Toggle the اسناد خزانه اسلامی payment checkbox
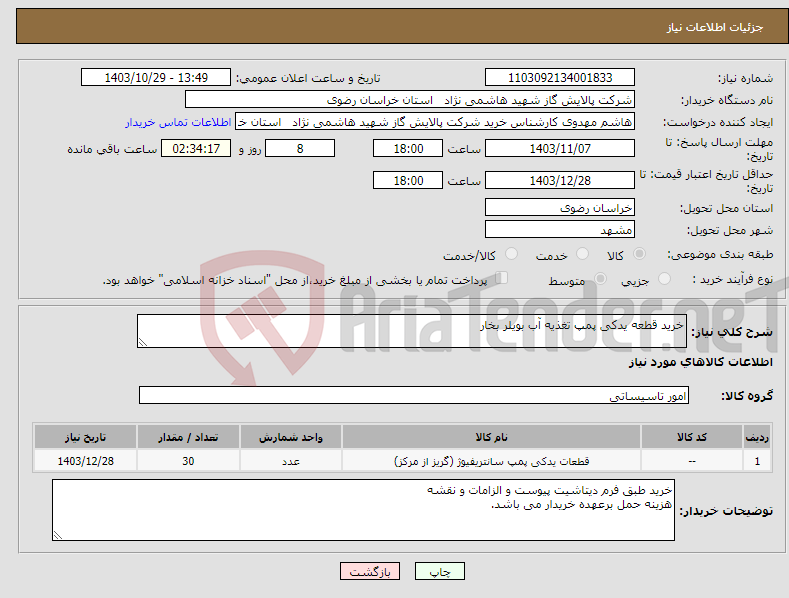Image resolution: width=789 pixels, height=598 pixels. point(502,278)
